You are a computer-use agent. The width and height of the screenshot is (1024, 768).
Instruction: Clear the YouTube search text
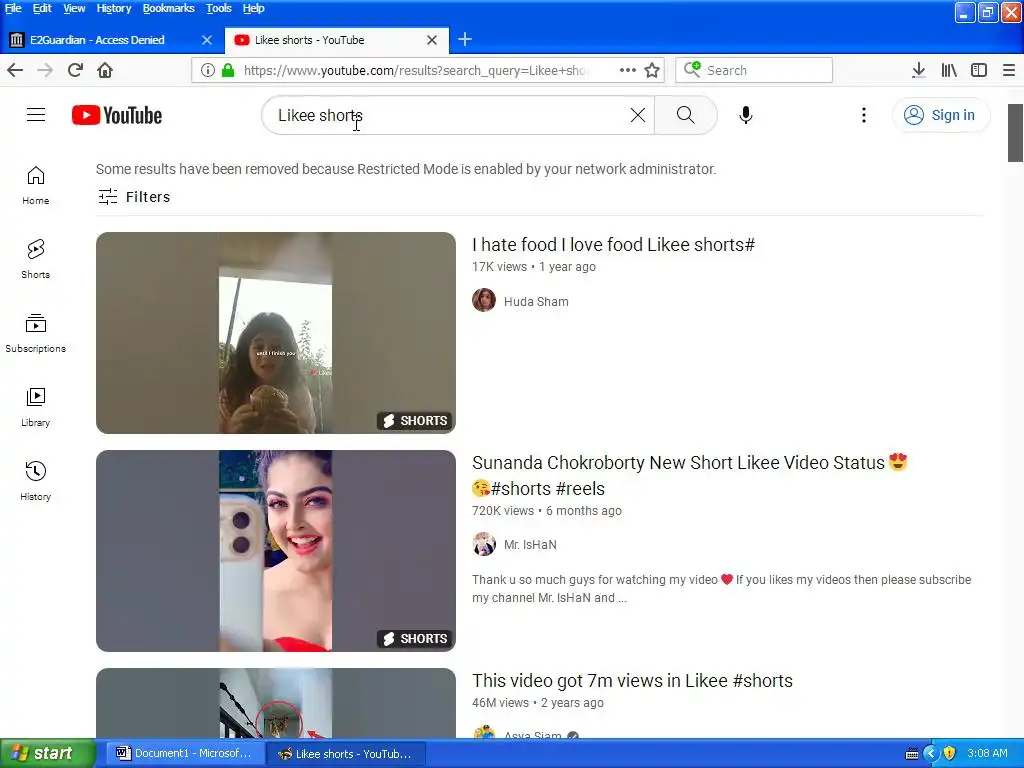(x=638, y=115)
